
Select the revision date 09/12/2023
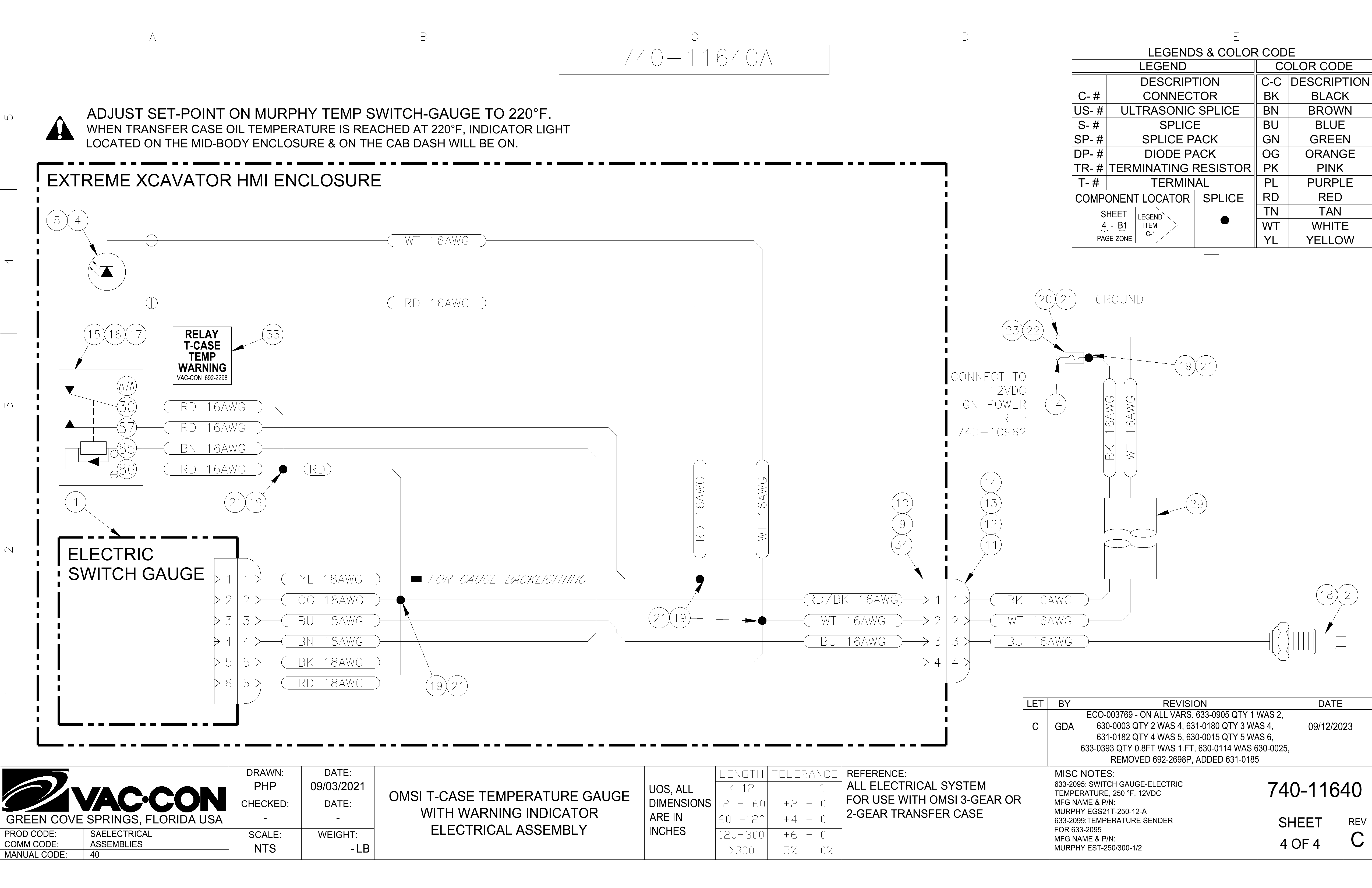click(1330, 727)
